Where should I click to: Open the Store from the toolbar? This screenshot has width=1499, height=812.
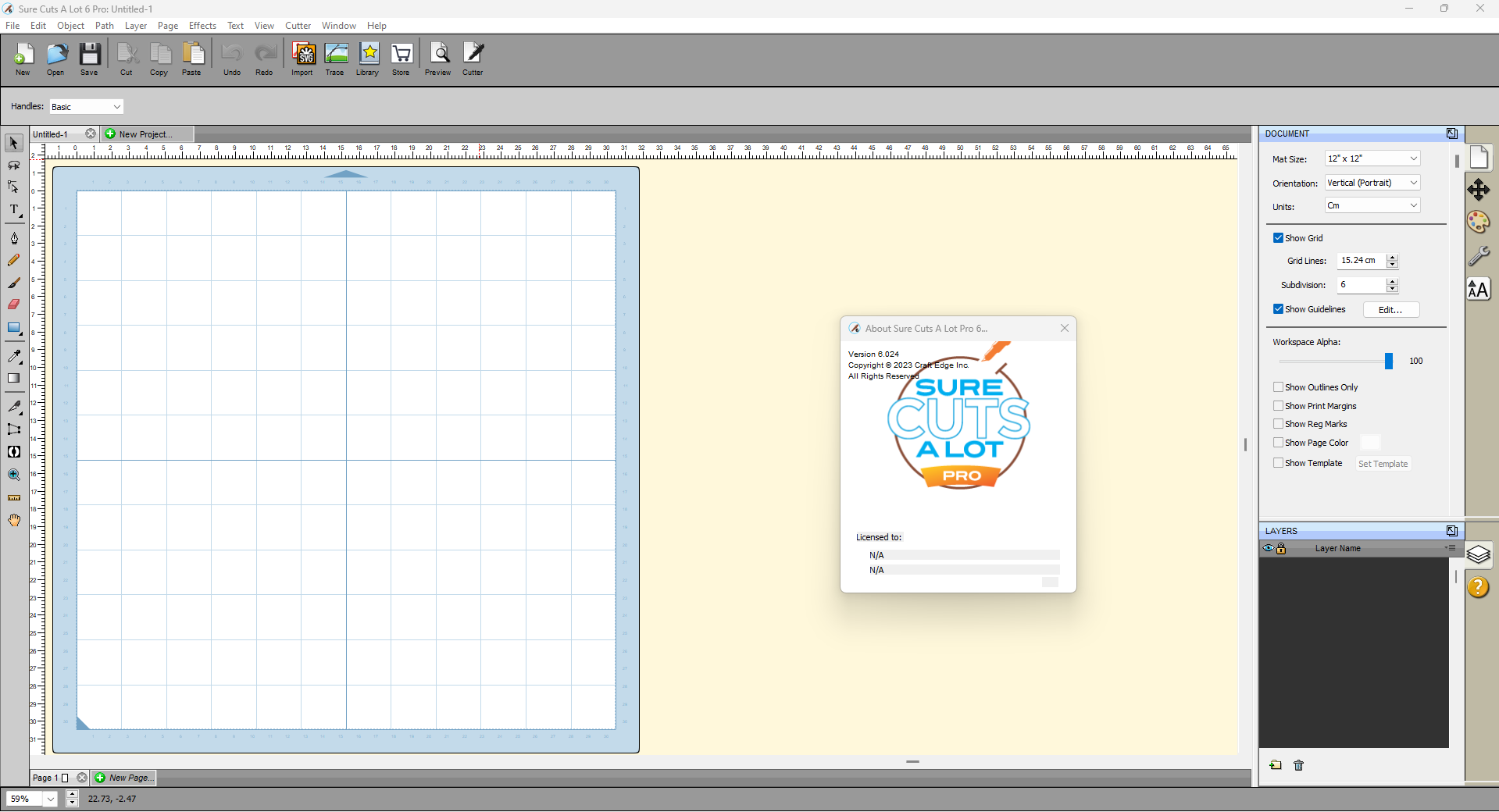click(401, 59)
